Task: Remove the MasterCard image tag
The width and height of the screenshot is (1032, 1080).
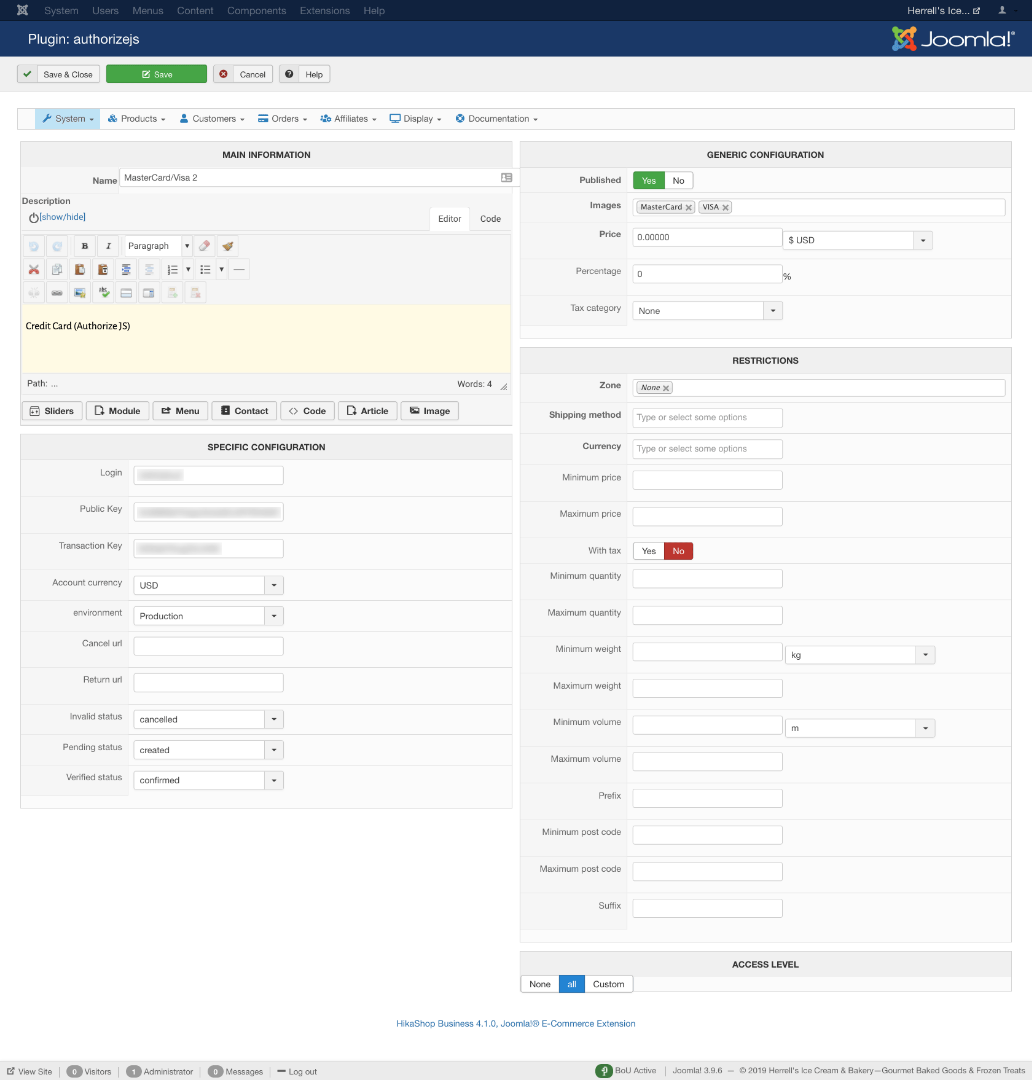Action: point(688,207)
